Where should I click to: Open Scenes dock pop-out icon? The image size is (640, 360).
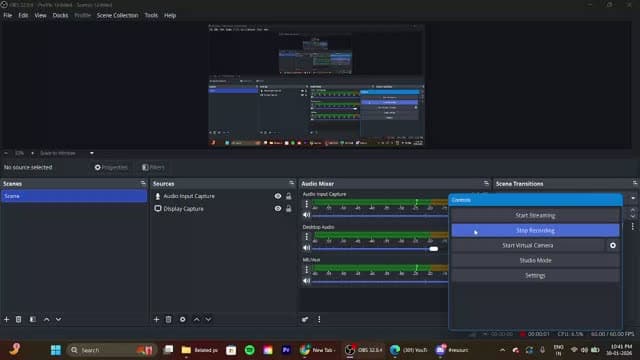143,183
